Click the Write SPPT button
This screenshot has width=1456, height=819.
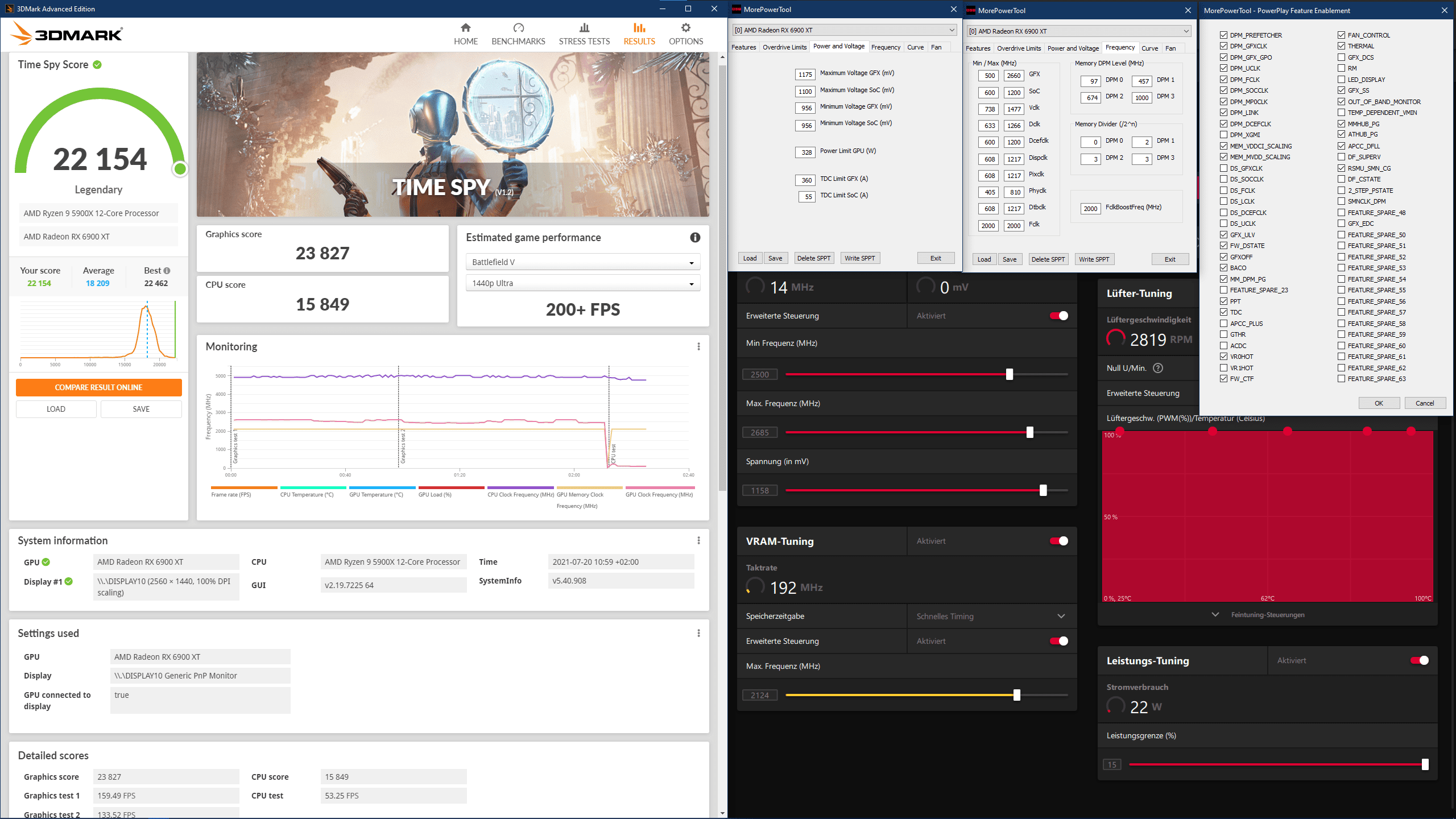859,258
